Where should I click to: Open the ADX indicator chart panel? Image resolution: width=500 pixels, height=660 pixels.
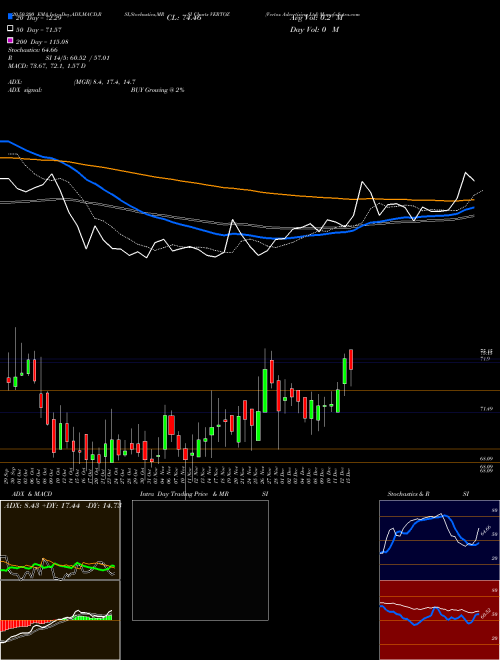(x=60, y=540)
